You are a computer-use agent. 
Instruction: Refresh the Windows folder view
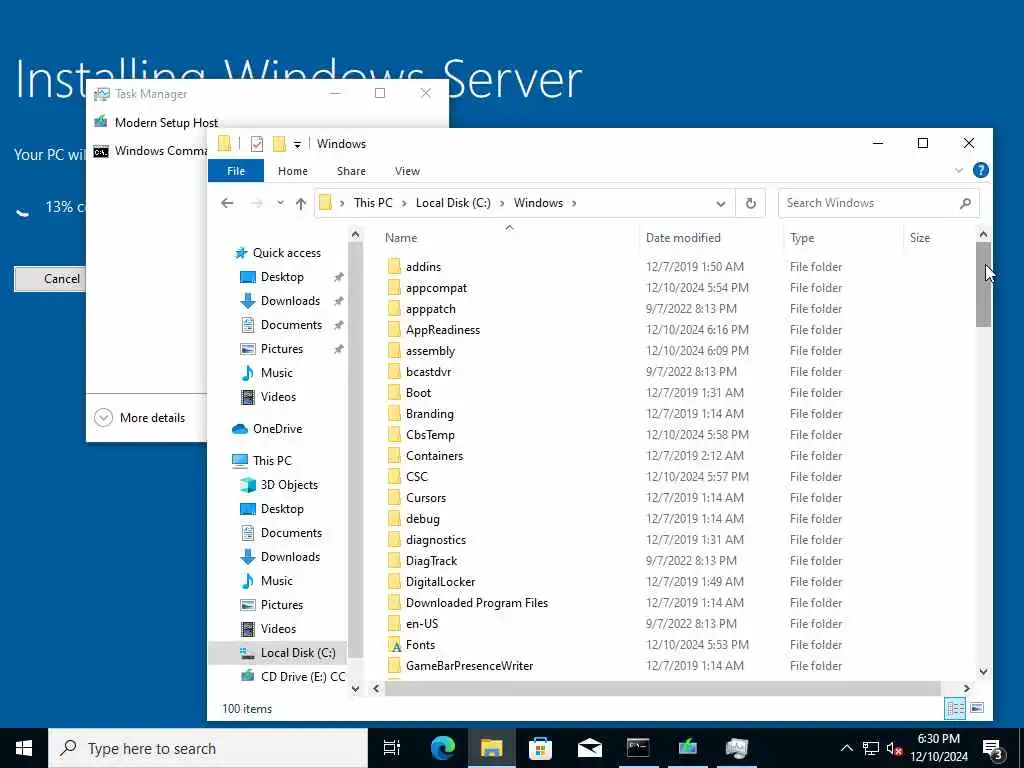[750, 203]
